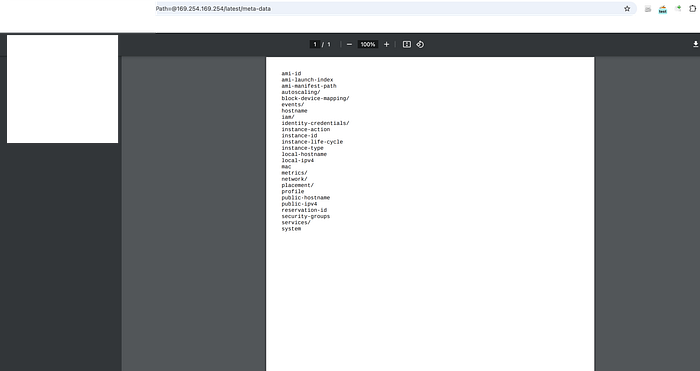The width and height of the screenshot is (700, 371).
Task: Click the extension icon with 'test' badge
Action: point(662,9)
